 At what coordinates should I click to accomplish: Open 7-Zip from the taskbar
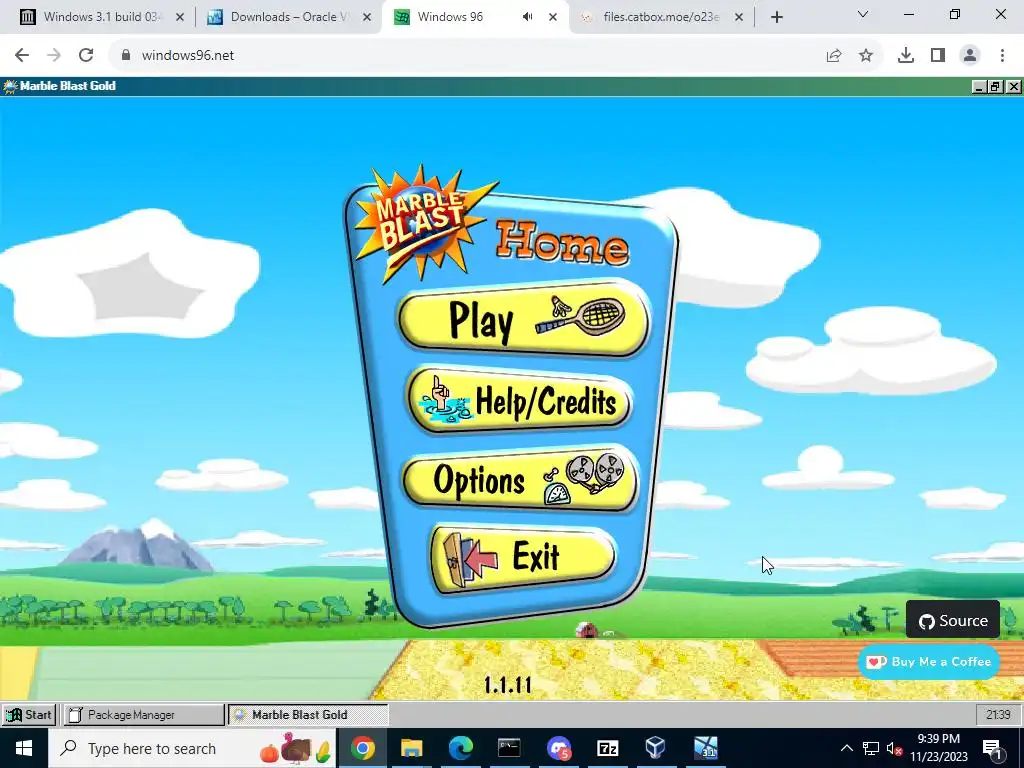(x=607, y=748)
